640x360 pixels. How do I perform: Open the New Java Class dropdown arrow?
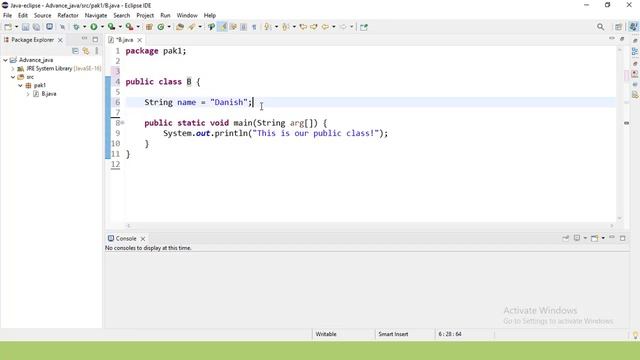point(169,27)
